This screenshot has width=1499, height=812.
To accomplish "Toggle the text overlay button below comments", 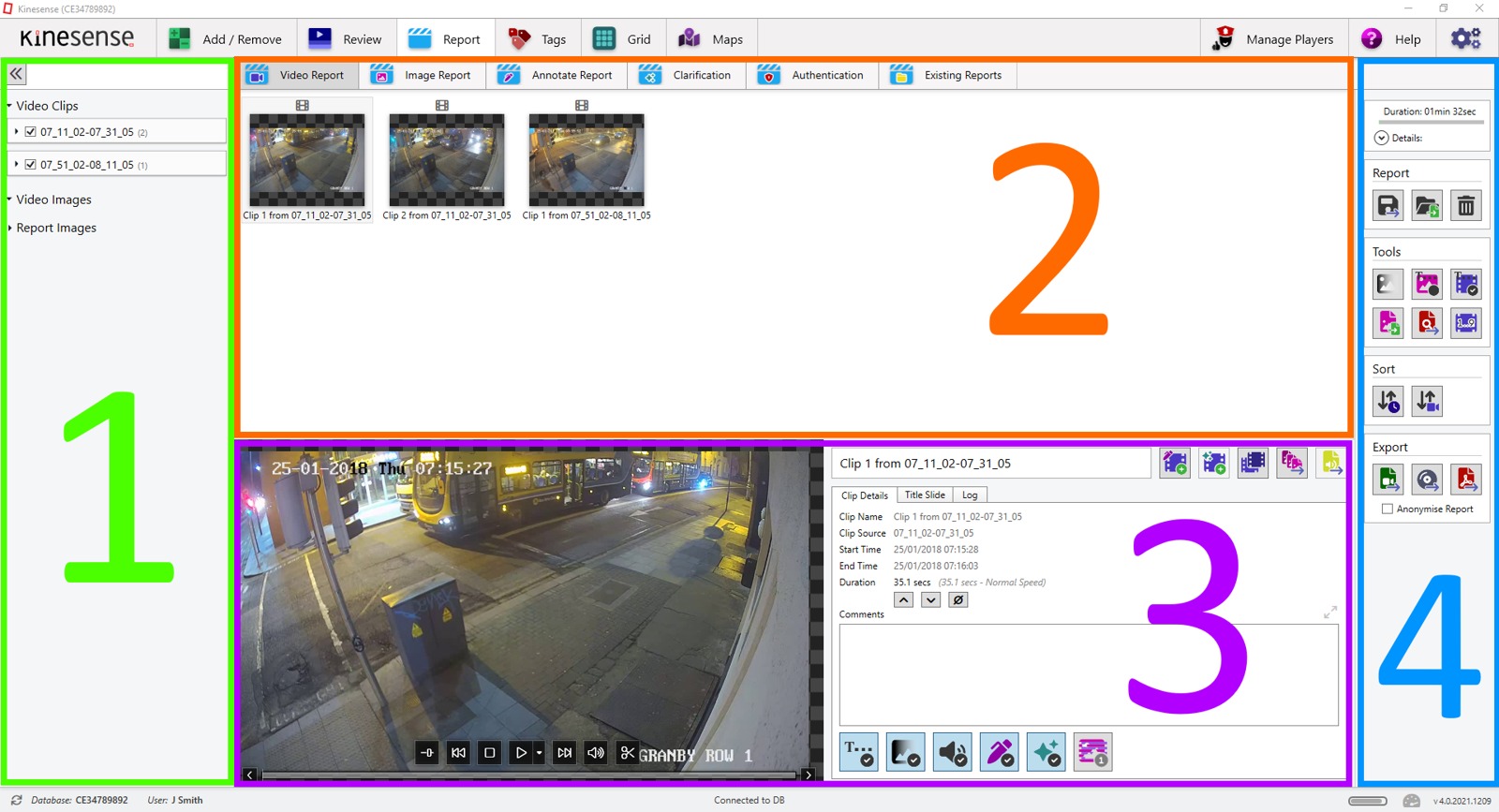I will pyautogui.click(x=858, y=752).
